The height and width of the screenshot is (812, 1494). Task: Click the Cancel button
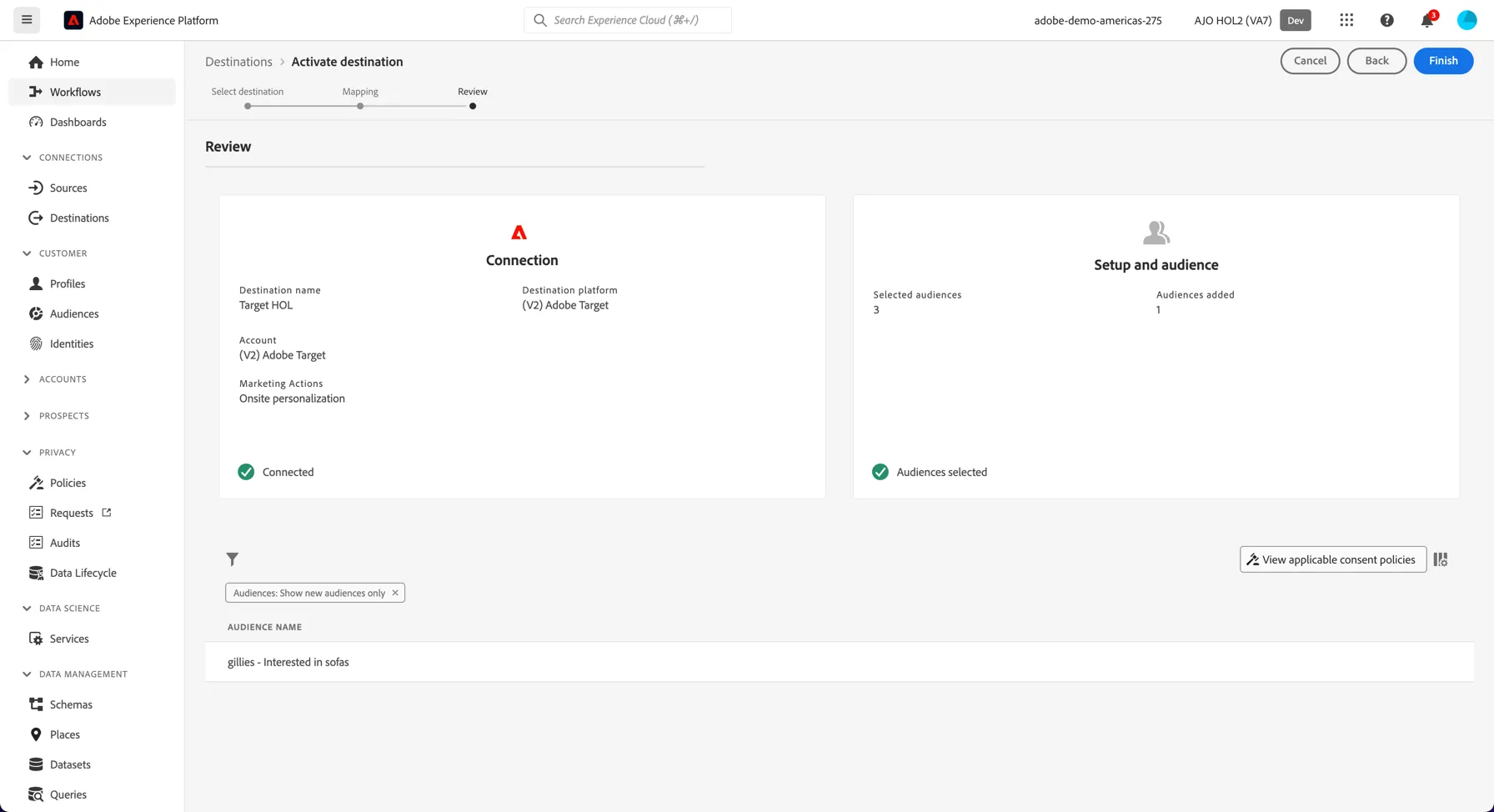(x=1310, y=61)
